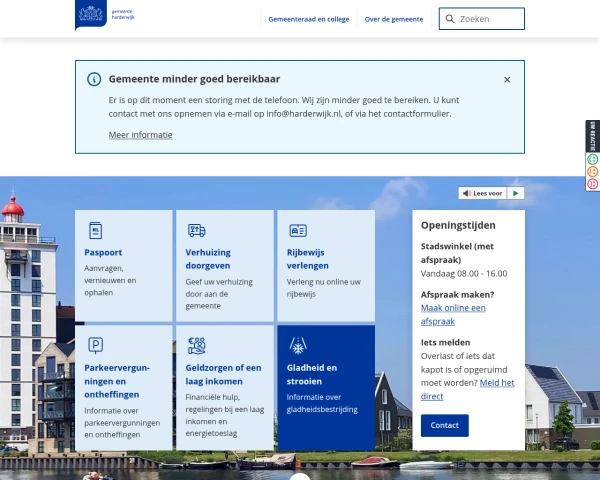Click the parking P icon
Image resolution: width=600 pixels, height=480 pixels.
click(x=96, y=345)
